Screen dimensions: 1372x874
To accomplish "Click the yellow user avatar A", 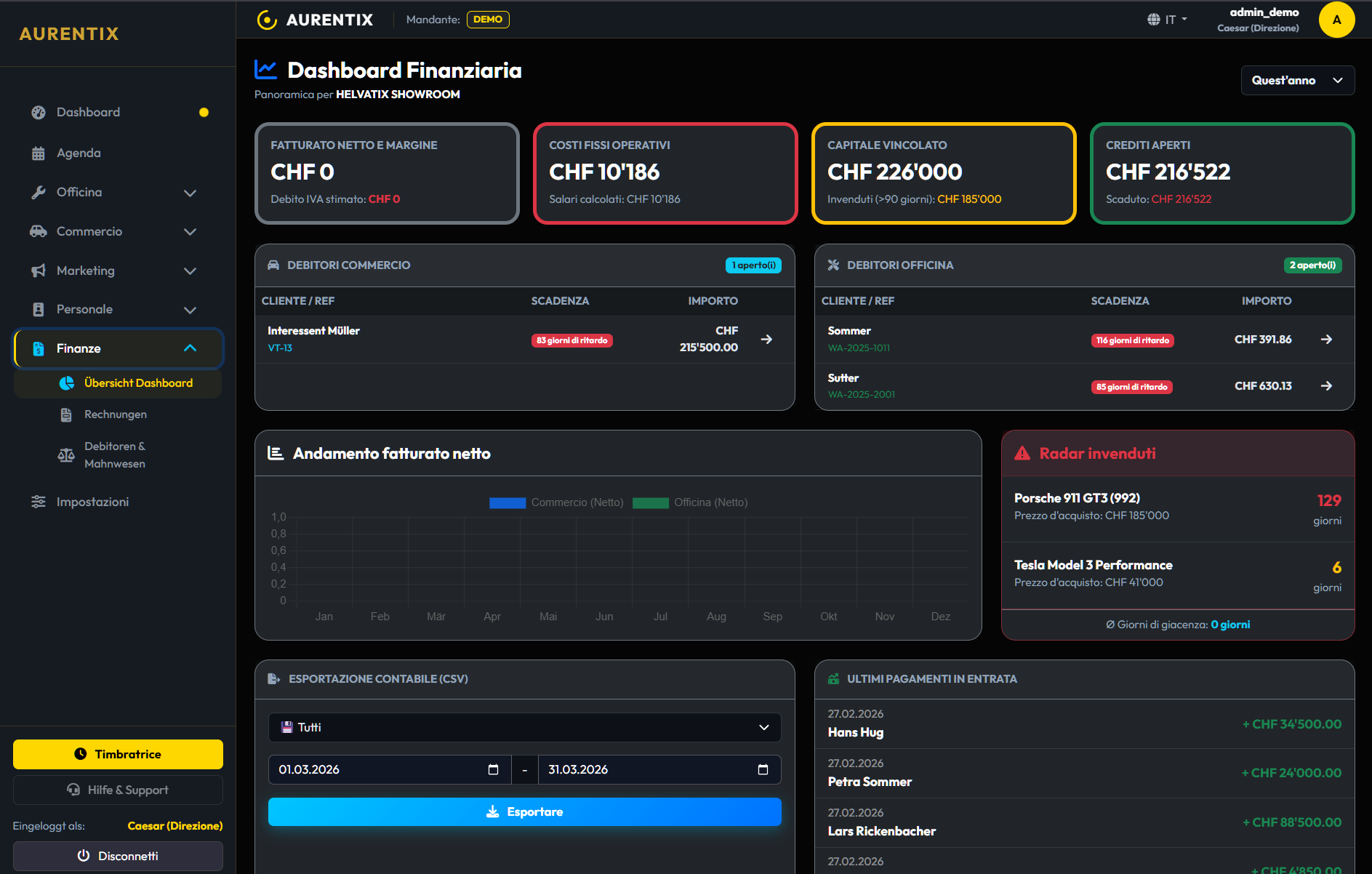I will pyautogui.click(x=1336, y=20).
